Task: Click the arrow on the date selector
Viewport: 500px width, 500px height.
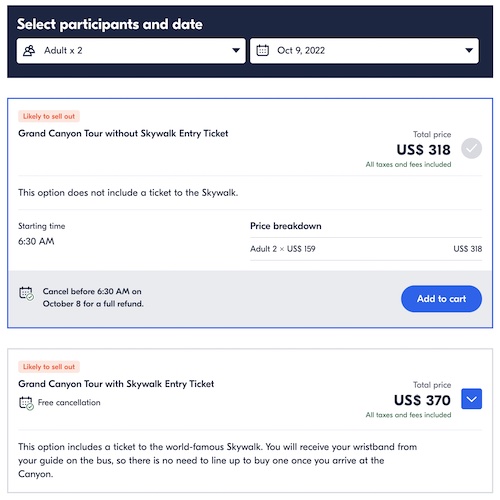Action: click(x=469, y=51)
